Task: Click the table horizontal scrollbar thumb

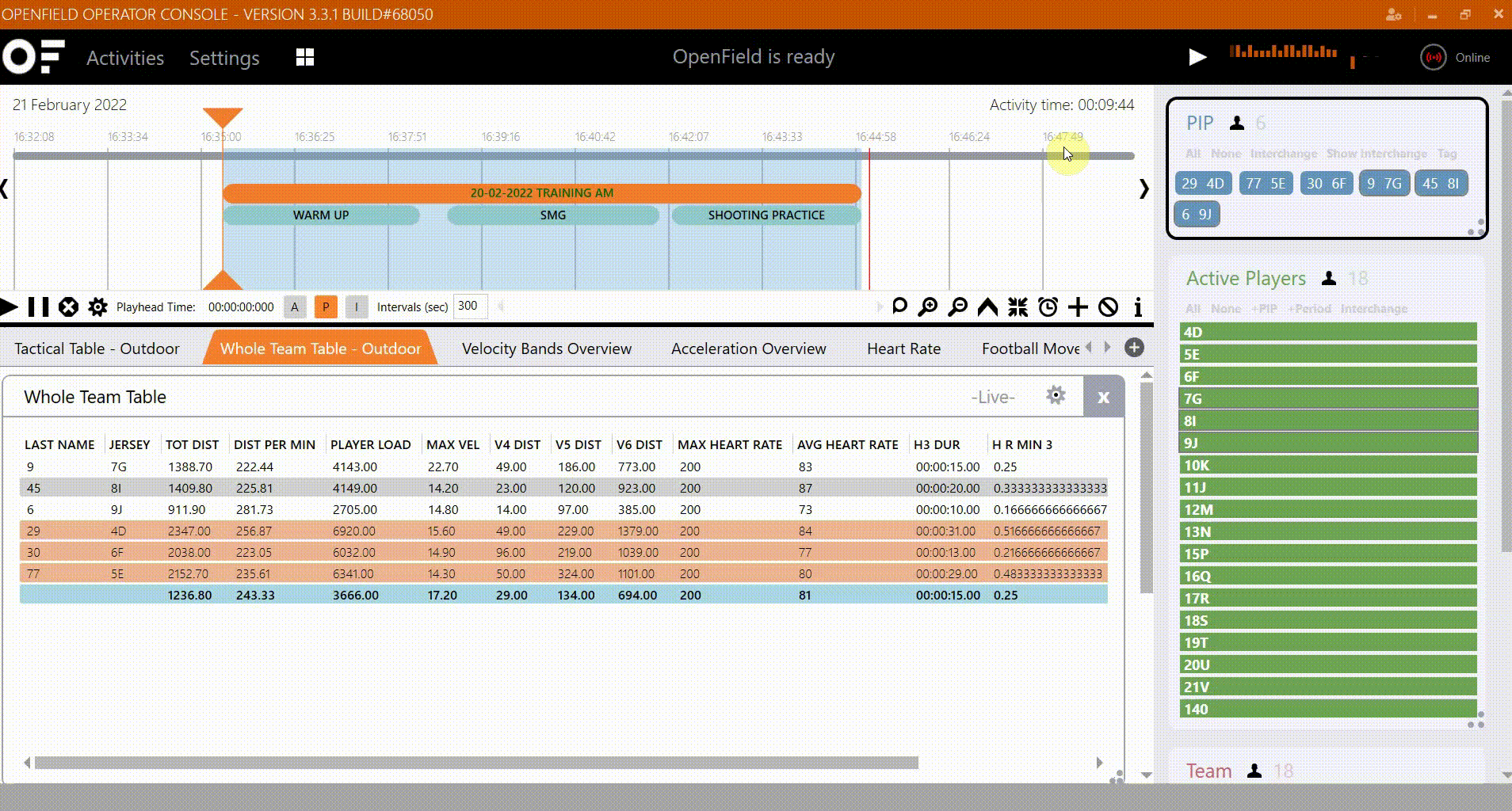Action: (x=476, y=763)
